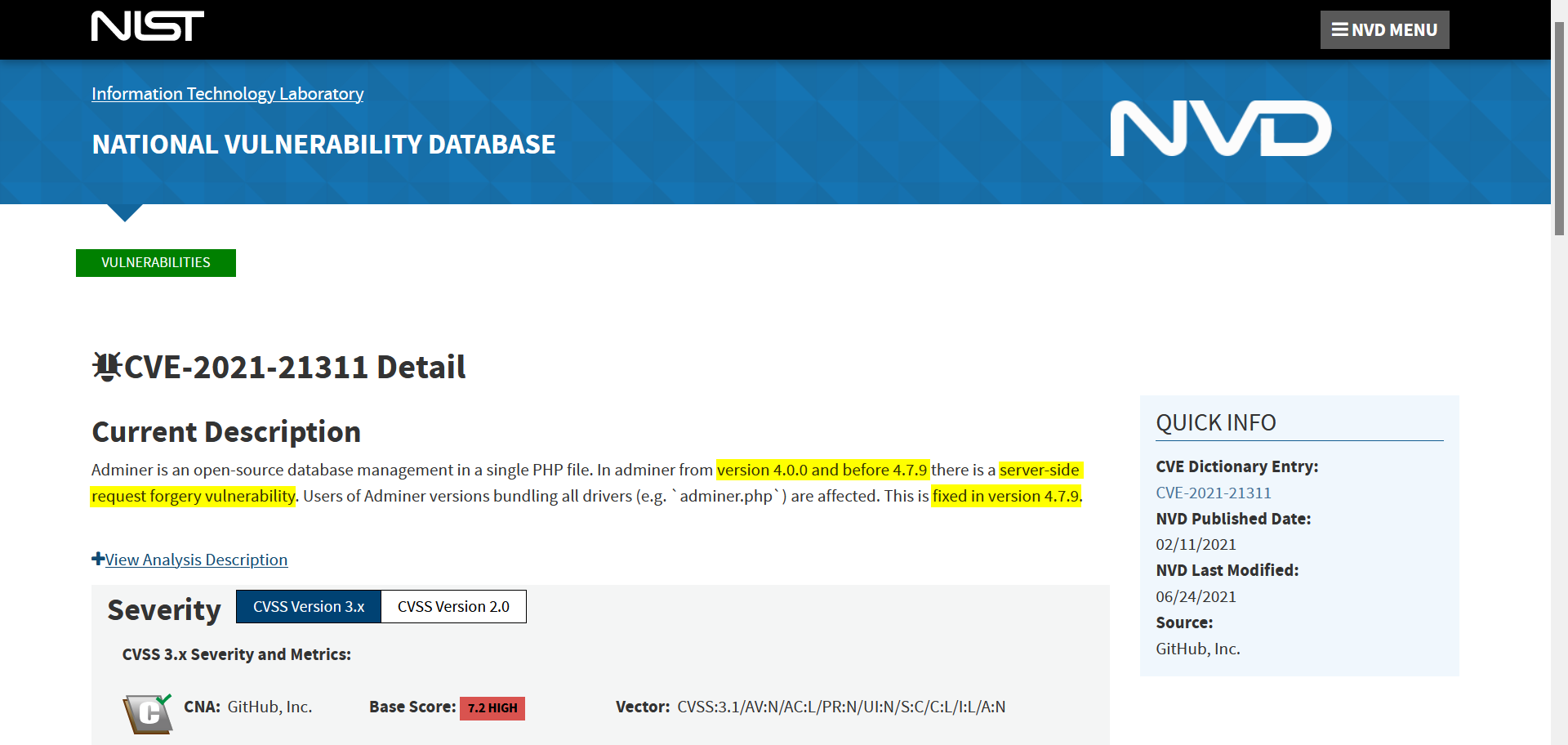Click the hamburger icon on NVD MENU
1568x745 pixels.
point(1339,29)
